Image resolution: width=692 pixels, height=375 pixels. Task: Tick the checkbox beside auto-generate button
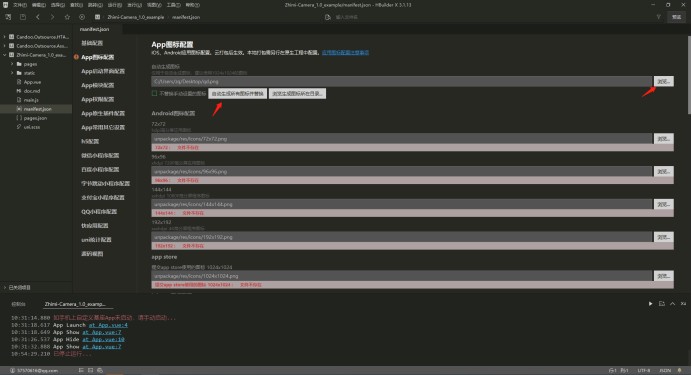(154, 94)
